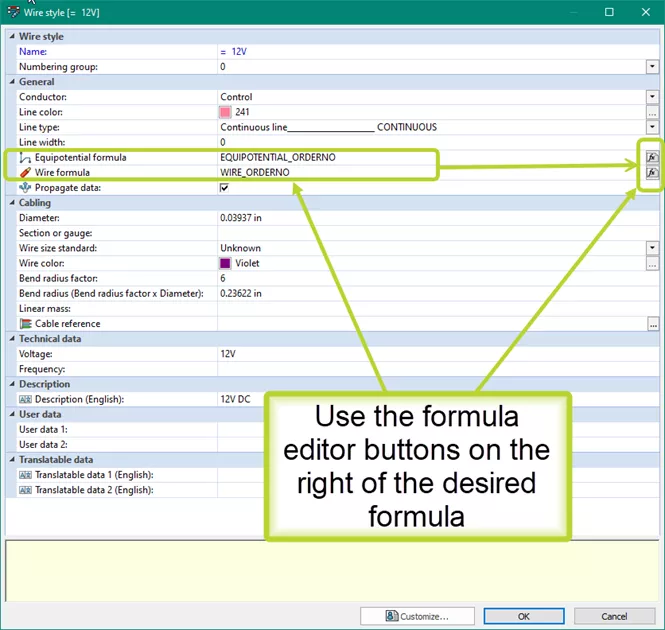Collapse the Cabling section

click(x=12, y=203)
